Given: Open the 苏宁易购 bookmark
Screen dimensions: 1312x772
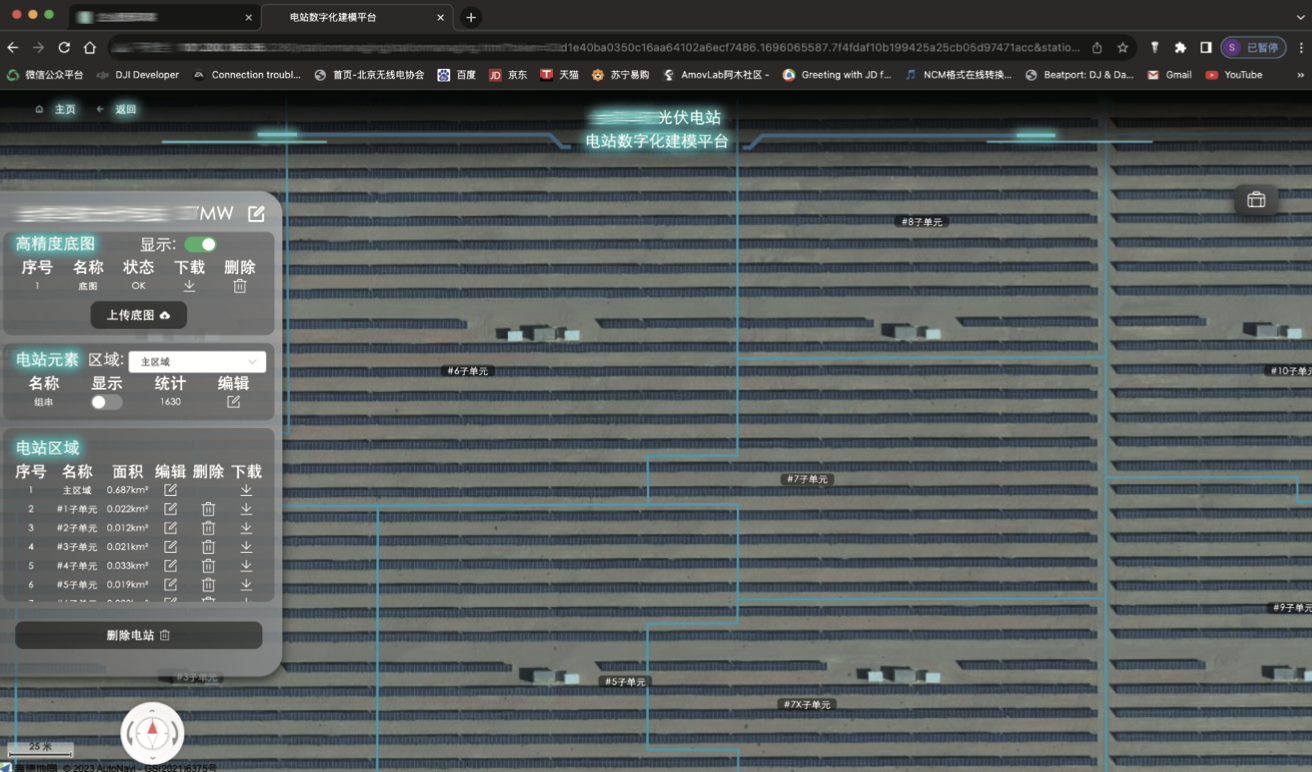Looking at the screenshot, I should [620, 75].
